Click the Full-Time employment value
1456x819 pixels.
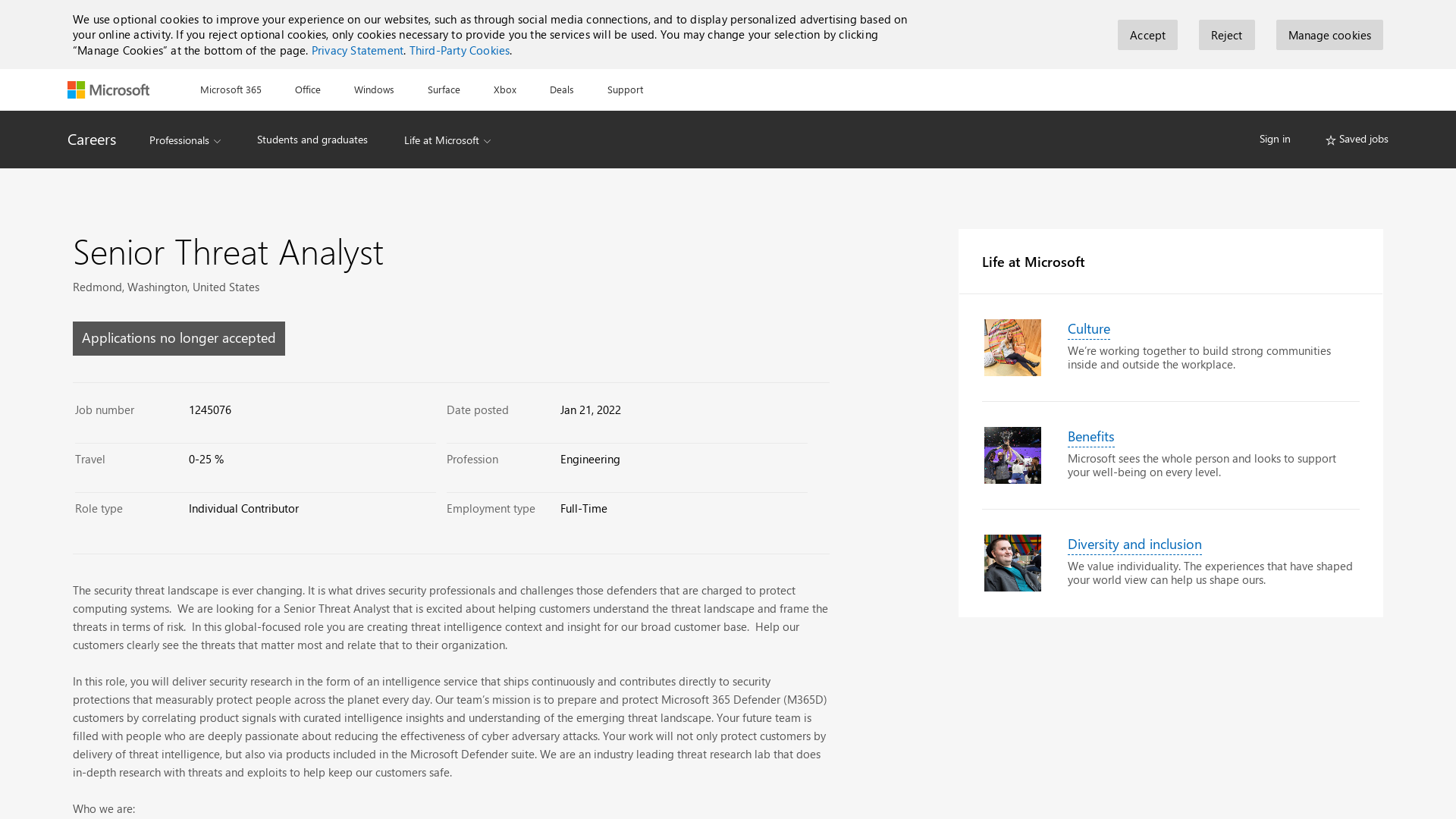click(x=584, y=508)
